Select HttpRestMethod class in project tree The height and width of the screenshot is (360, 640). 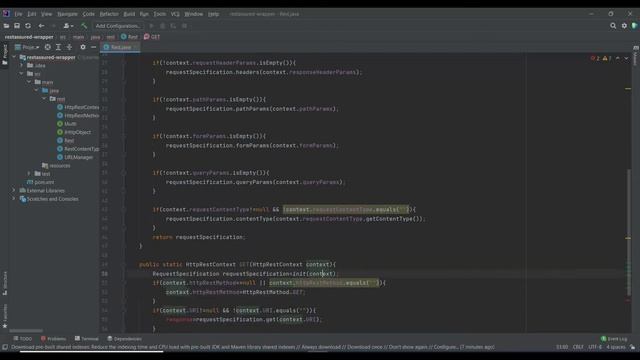78,116
